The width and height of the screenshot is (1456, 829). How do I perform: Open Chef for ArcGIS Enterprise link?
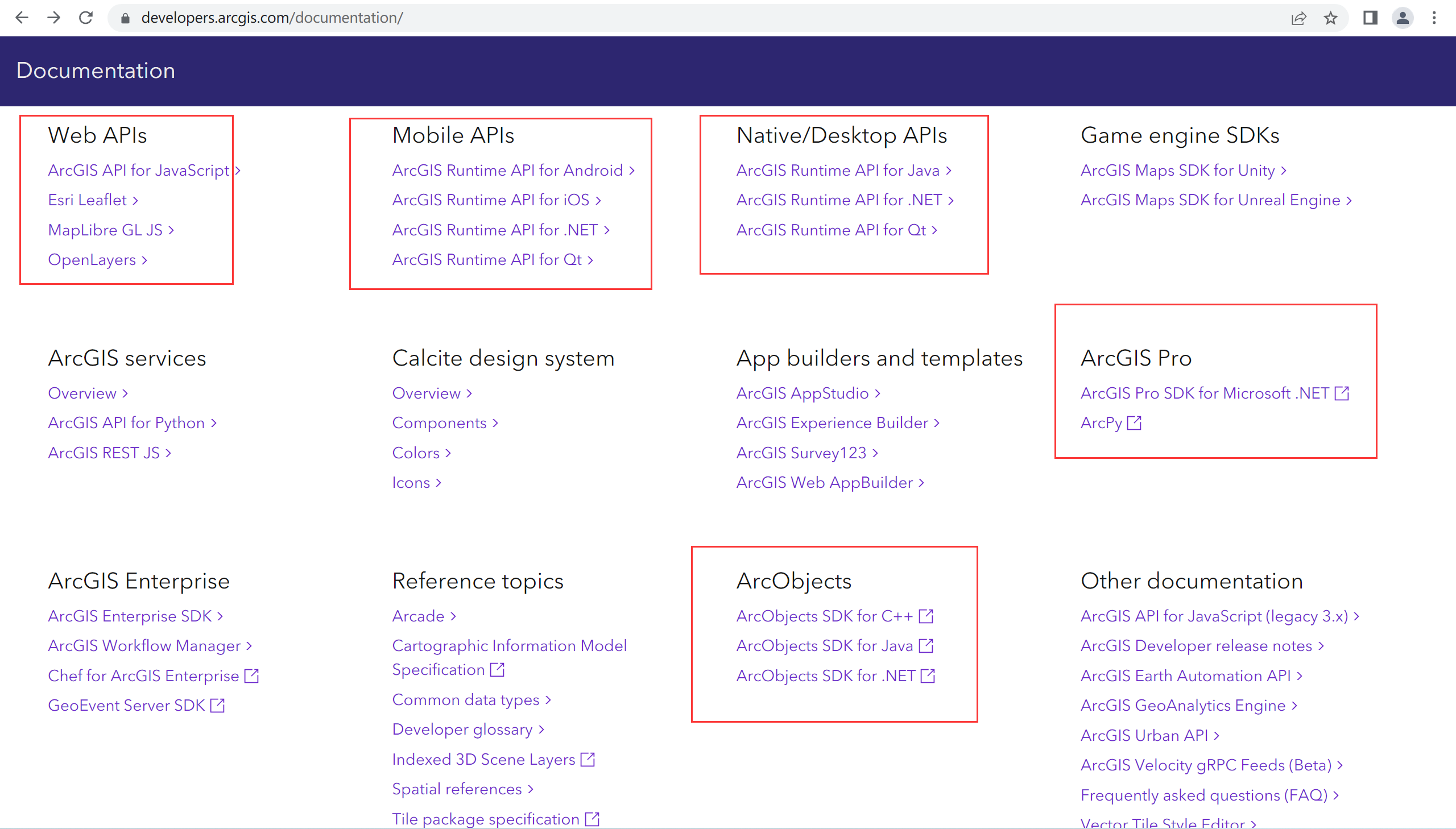(x=153, y=676)
